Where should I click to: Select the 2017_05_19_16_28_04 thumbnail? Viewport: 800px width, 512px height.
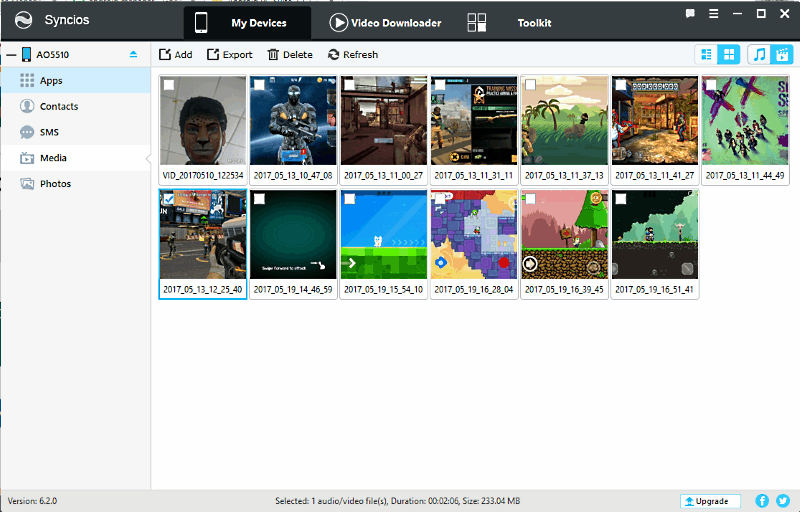[x=474, y=235]
